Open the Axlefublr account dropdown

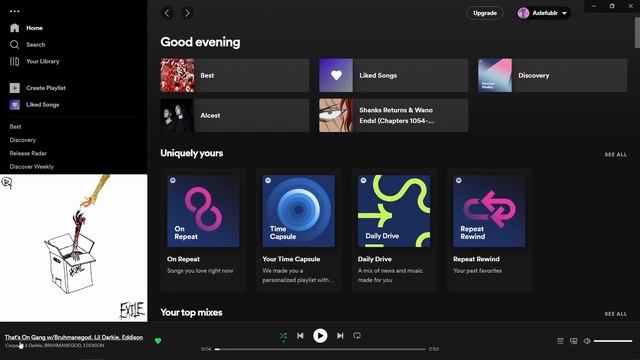click(543, 13)
